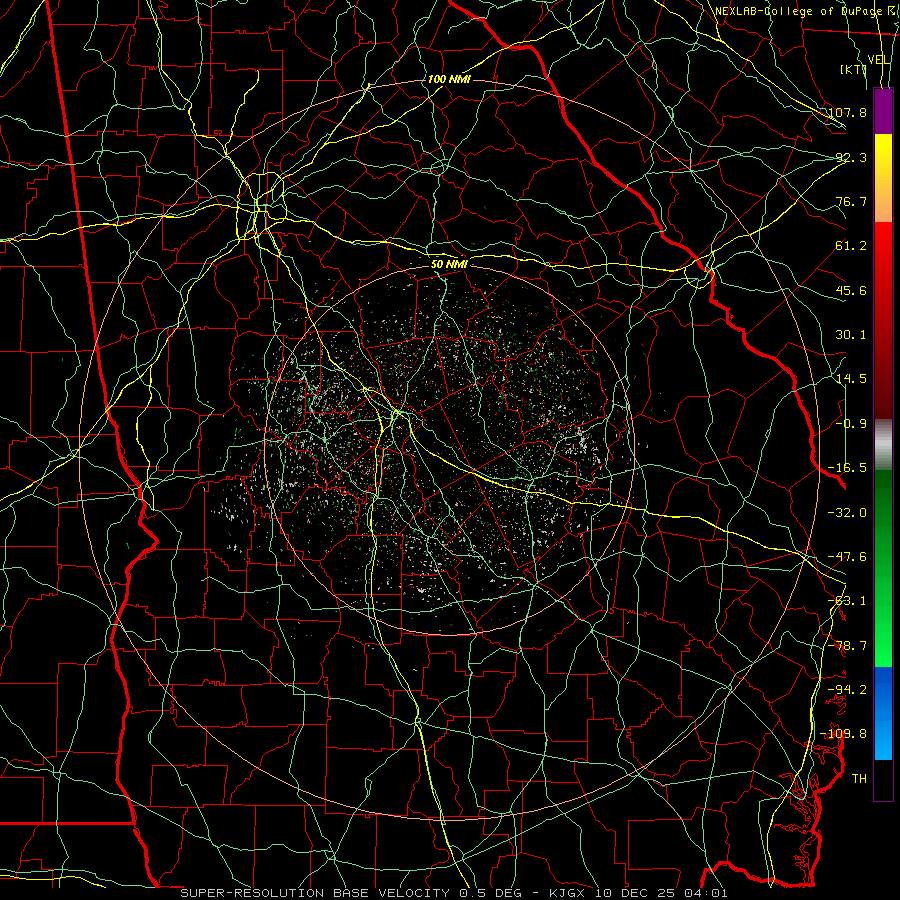Click the -47.6 legend value
The height and width of the screenshot is (900, 900).
coord(847,557)
